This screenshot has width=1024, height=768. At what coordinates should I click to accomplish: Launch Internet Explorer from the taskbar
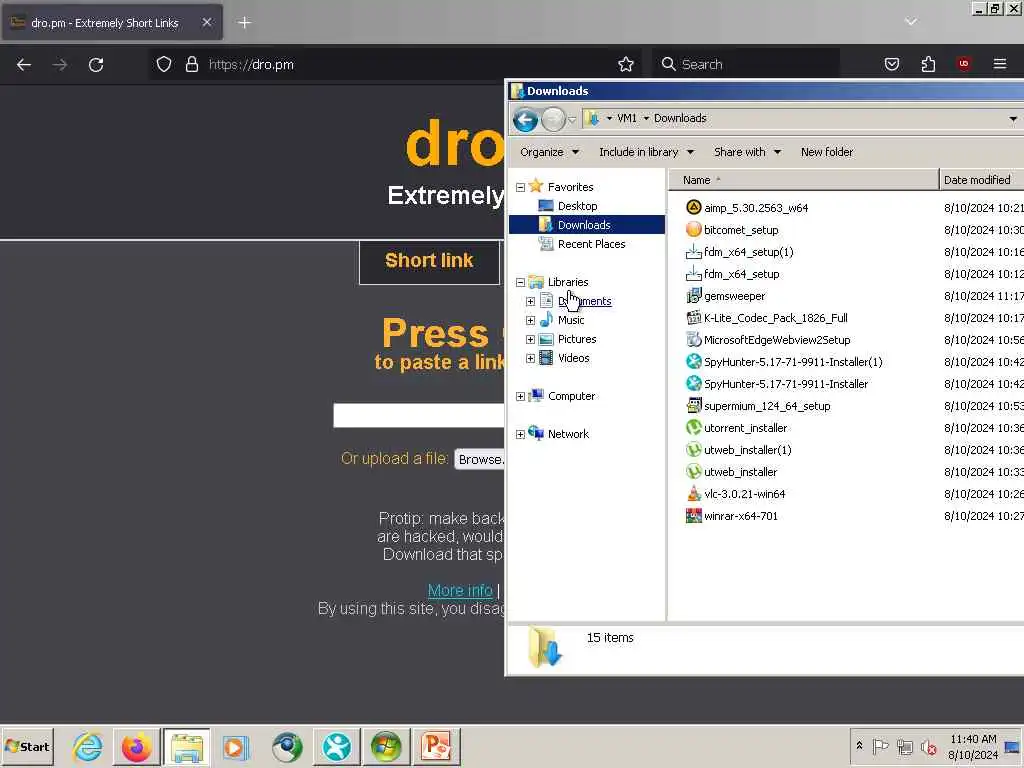[88, 746]
